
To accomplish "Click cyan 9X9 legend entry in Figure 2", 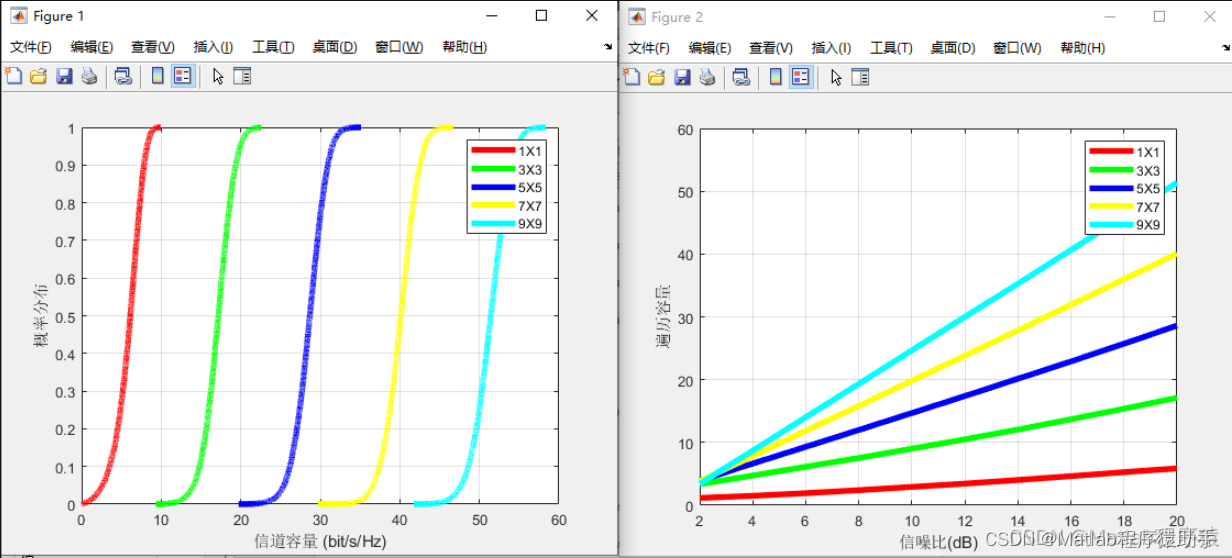I will [1125, 225].
